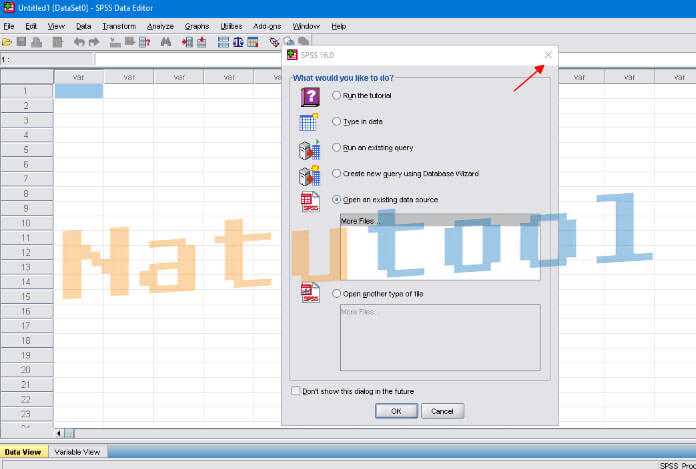The width and height of the screenshot is (696, 469).
Task: Select row header 16
Action: tap(27, 311)
